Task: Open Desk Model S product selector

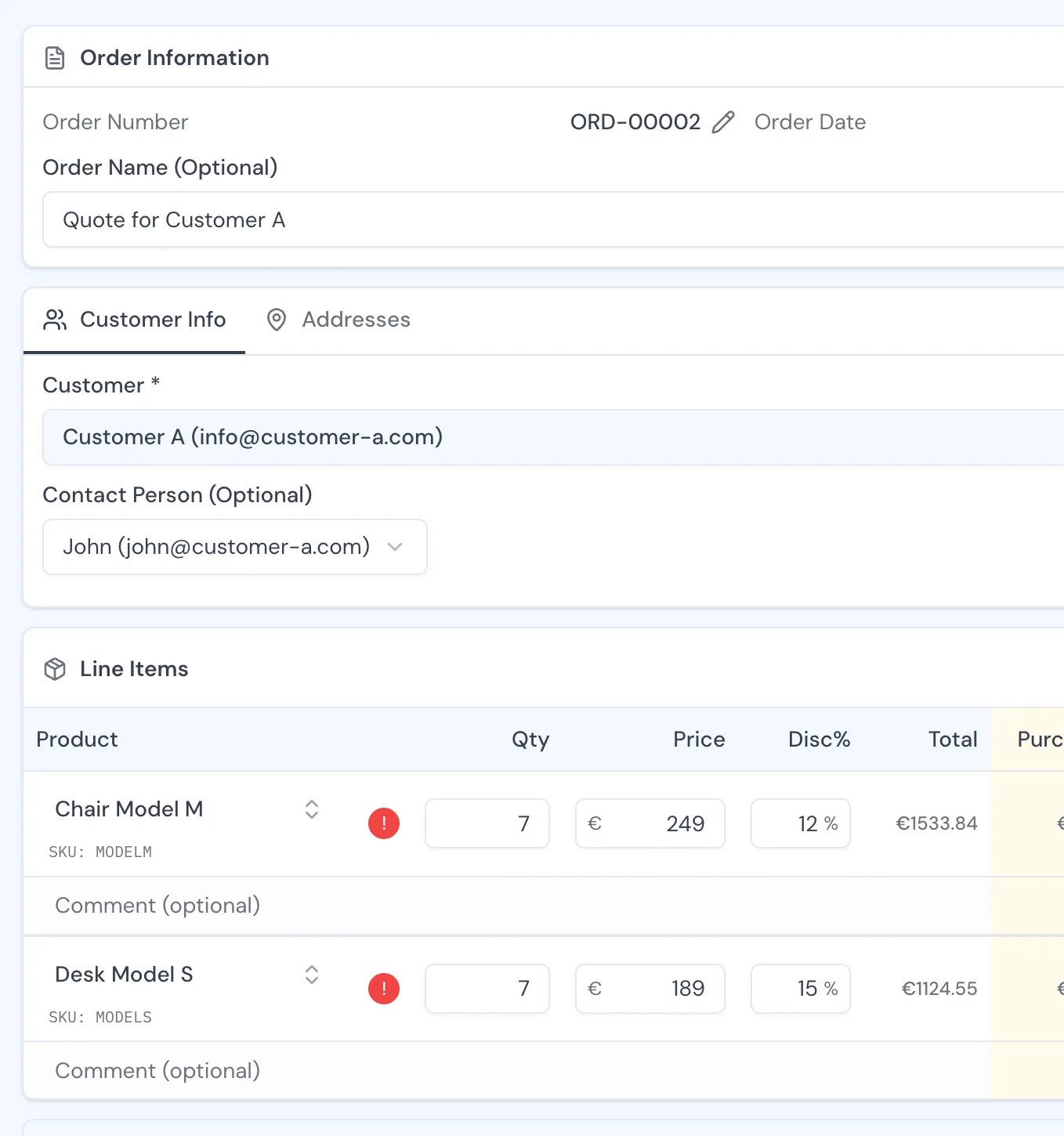Action: tap(312, 975)
